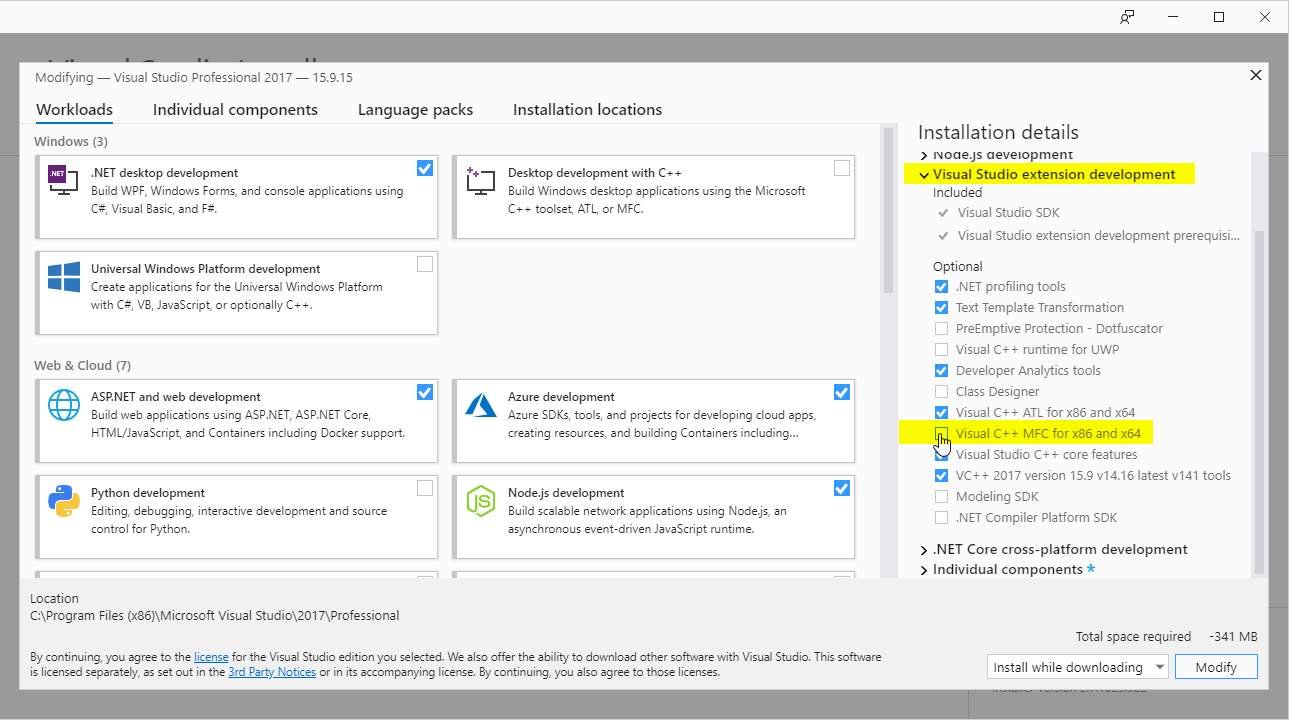1290x720 pixels.
Task: Uncheck the Azure development workload
Action: (x=842, y=392)
